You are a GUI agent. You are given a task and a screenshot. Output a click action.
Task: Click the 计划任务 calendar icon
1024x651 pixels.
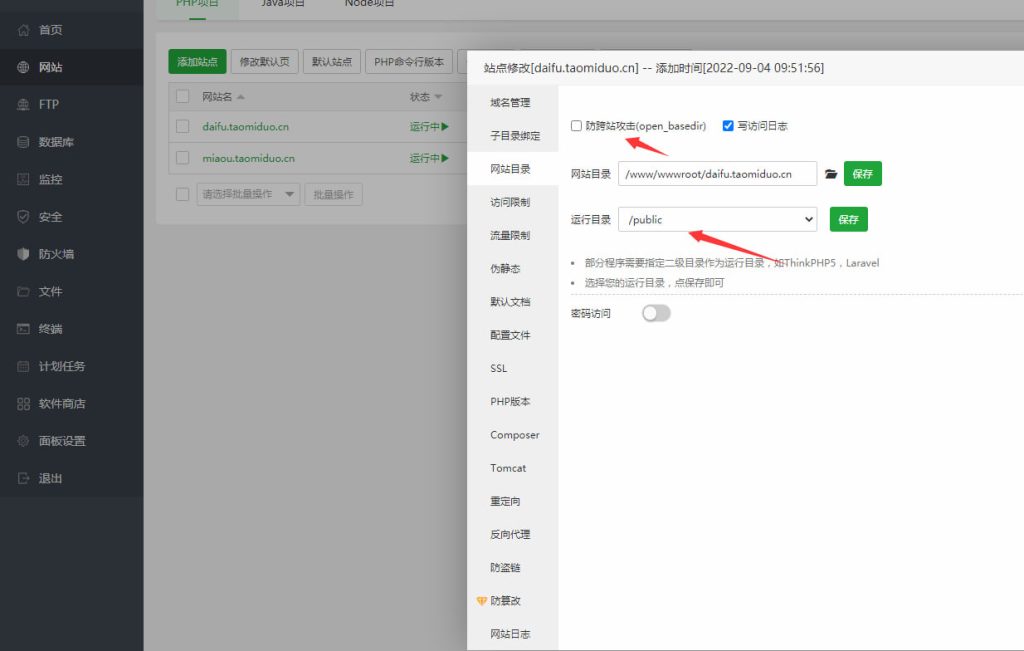[x=24, y=366]
